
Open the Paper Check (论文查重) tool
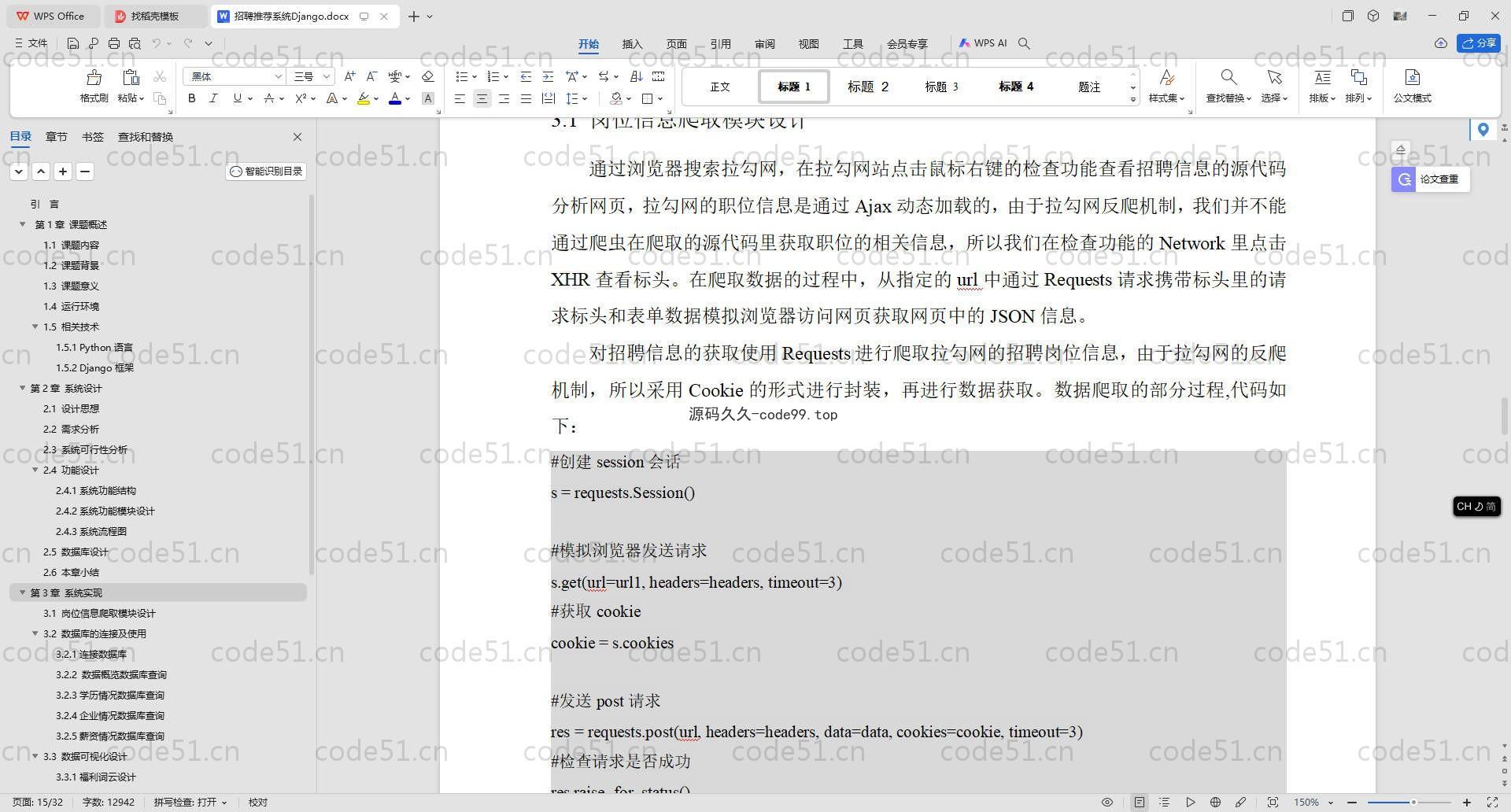coord(1430,179)
